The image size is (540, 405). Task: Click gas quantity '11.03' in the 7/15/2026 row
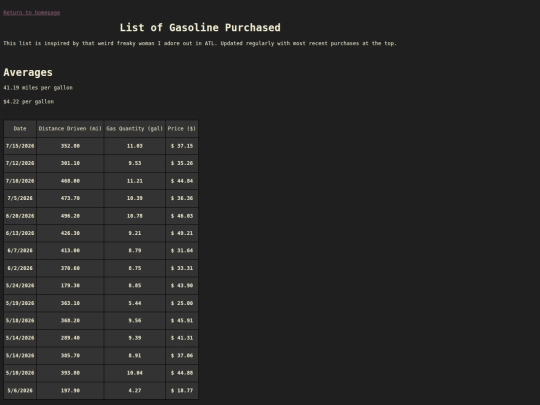[x=135, y=146]
